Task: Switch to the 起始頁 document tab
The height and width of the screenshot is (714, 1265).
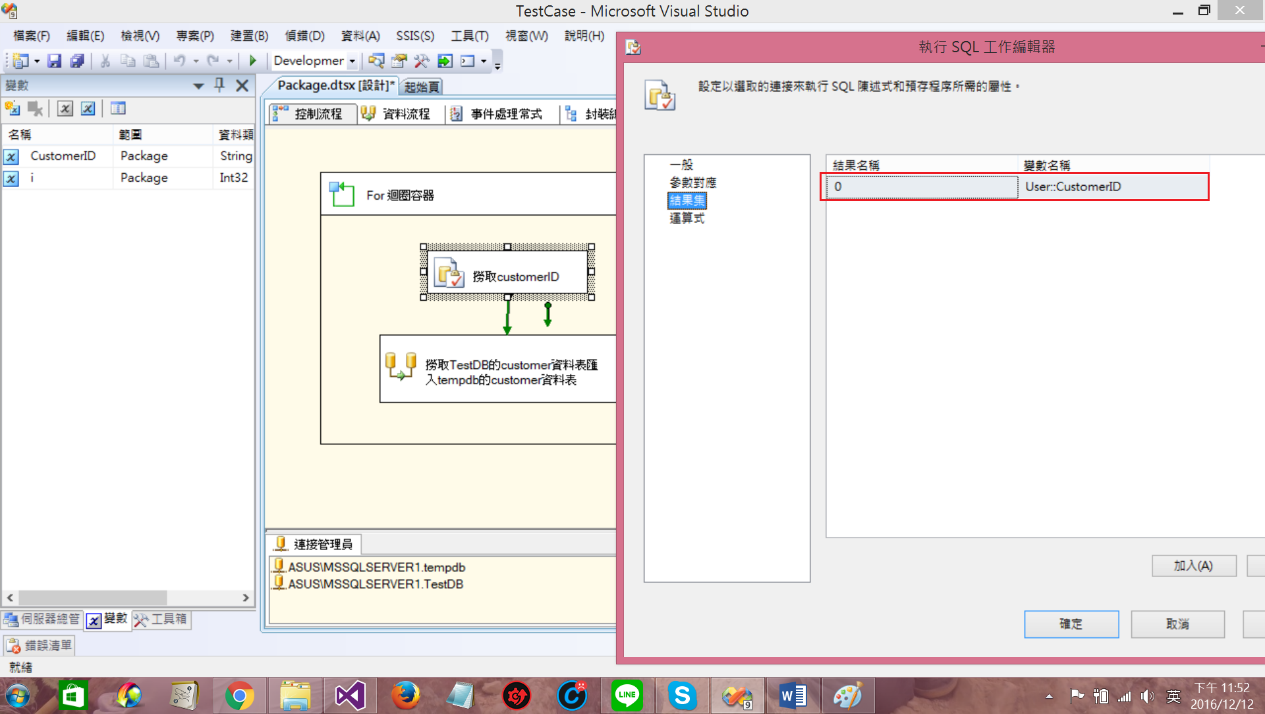Action: coord(423,87)
